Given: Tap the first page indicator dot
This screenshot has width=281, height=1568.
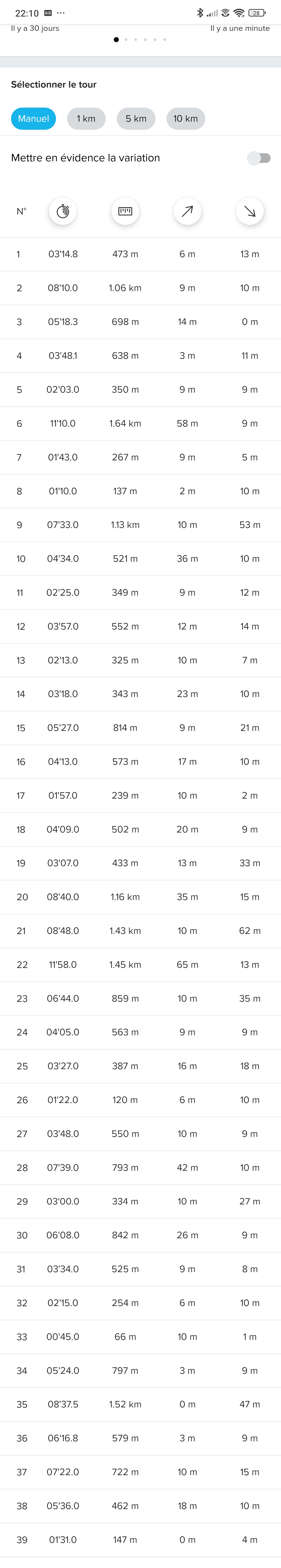Looking at the screenshot, I should [x=116, y=40].
